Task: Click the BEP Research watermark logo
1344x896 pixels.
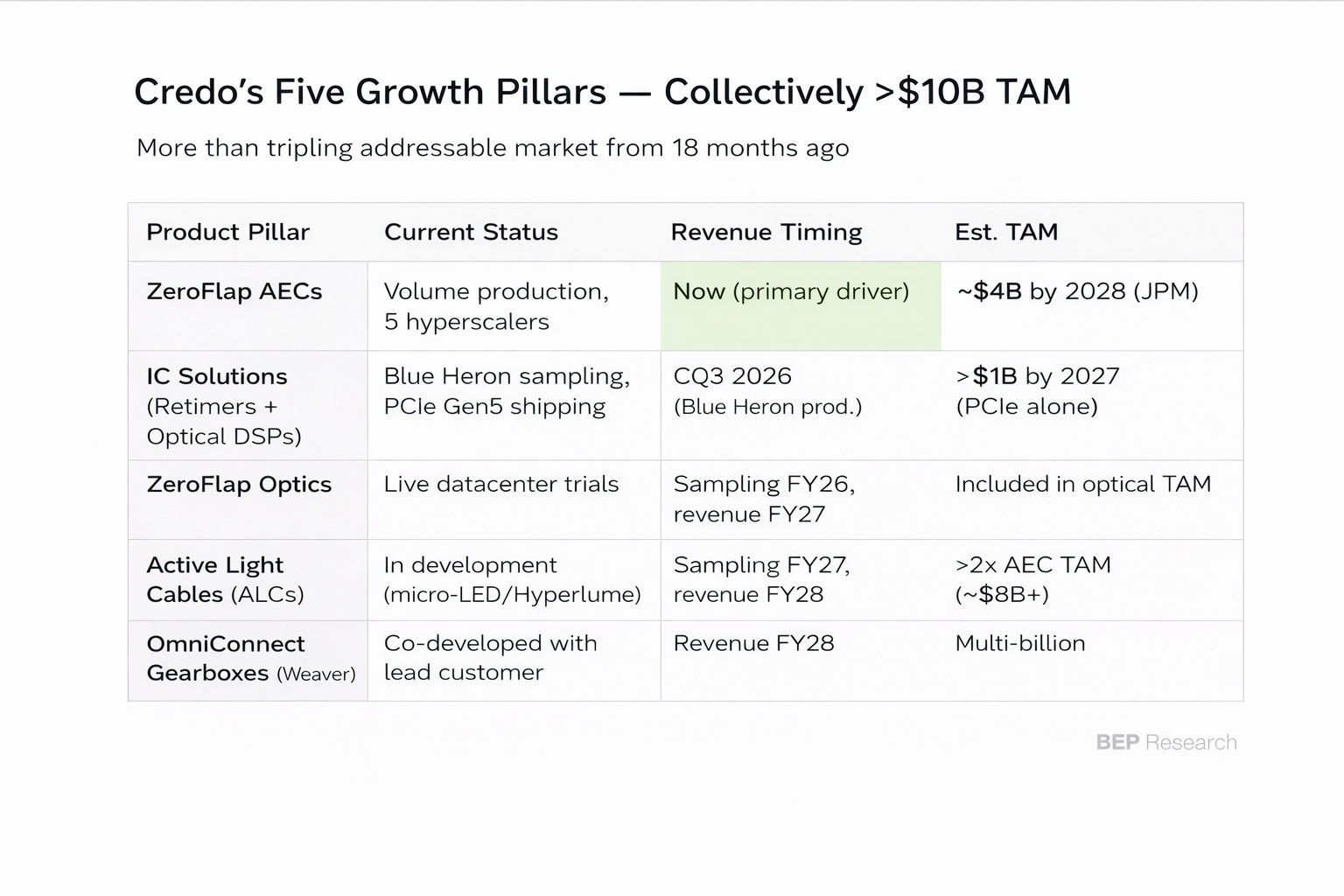Action: (x=1166, y=742)
